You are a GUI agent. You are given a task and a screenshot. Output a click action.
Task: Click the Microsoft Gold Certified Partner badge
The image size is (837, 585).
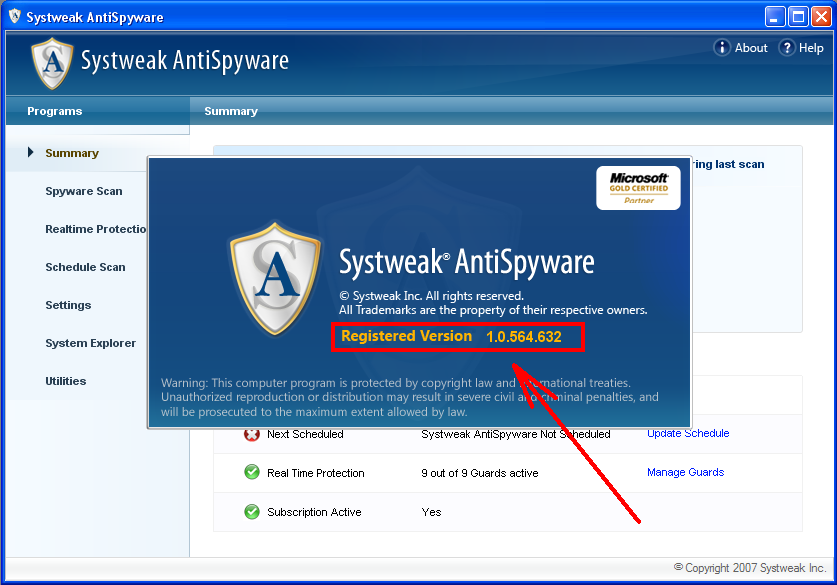pos(638,188)
